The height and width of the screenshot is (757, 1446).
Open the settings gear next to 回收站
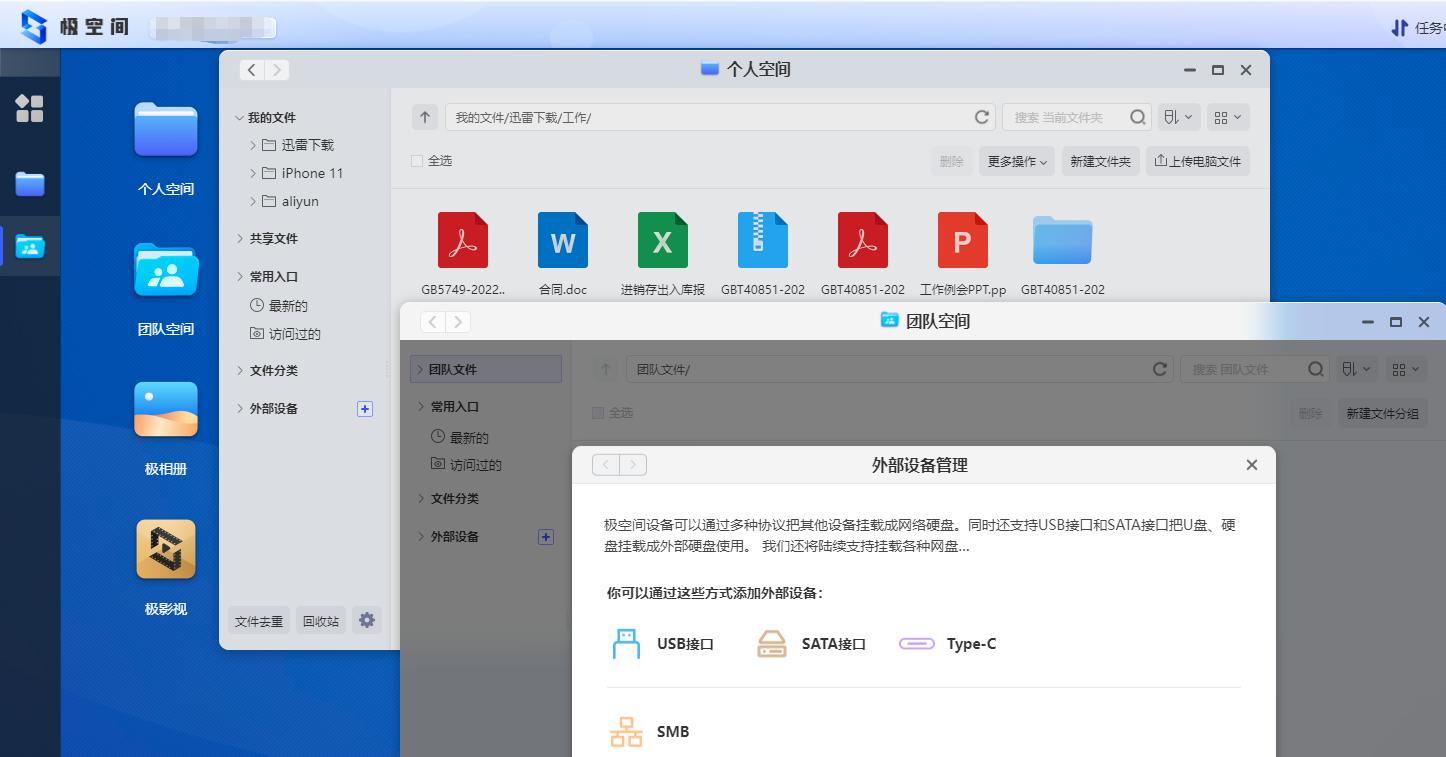pyautogui.click(x=367, y=620)
